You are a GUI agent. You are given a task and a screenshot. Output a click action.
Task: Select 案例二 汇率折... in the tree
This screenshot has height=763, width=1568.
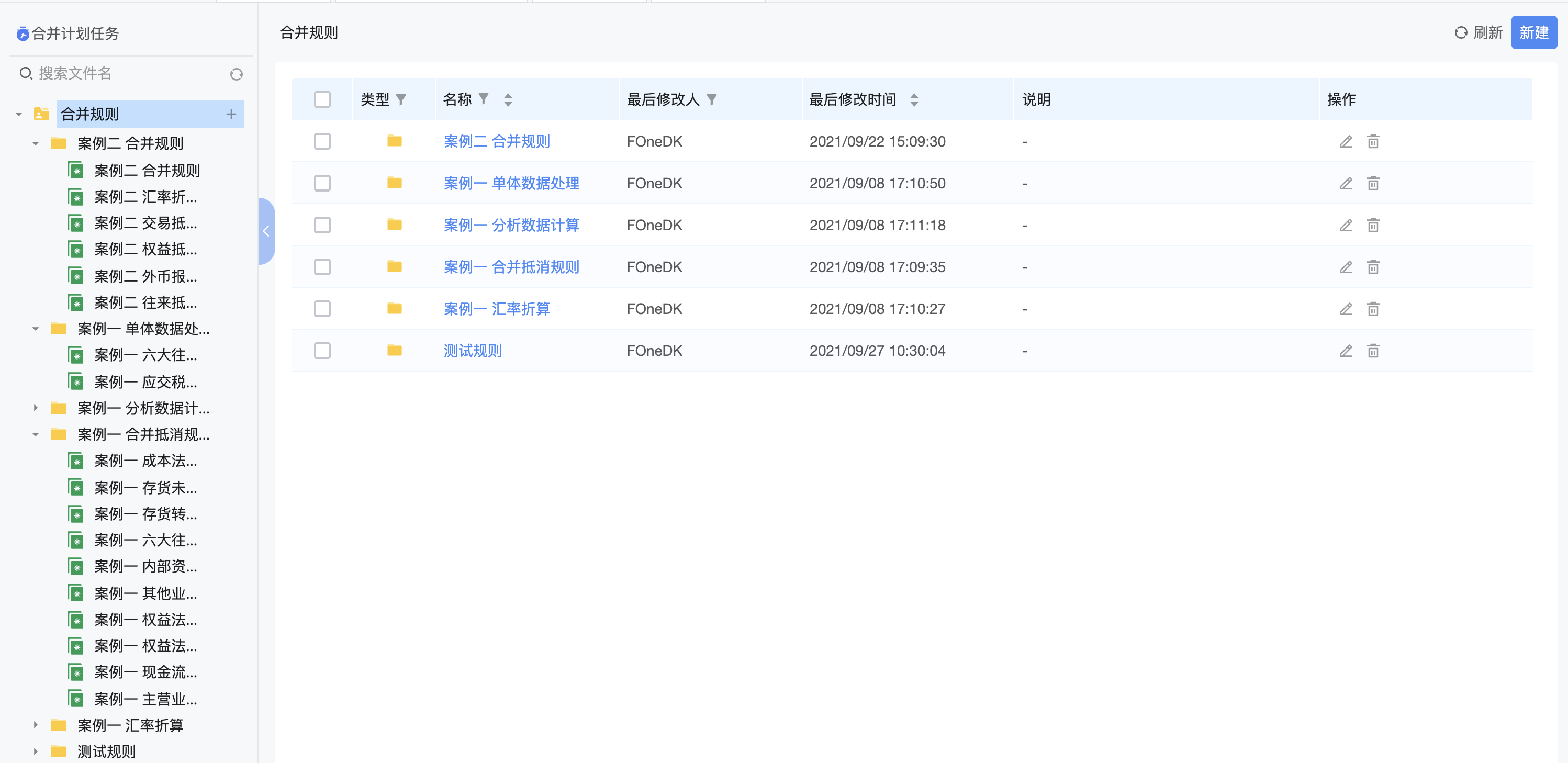pos(145,197)
